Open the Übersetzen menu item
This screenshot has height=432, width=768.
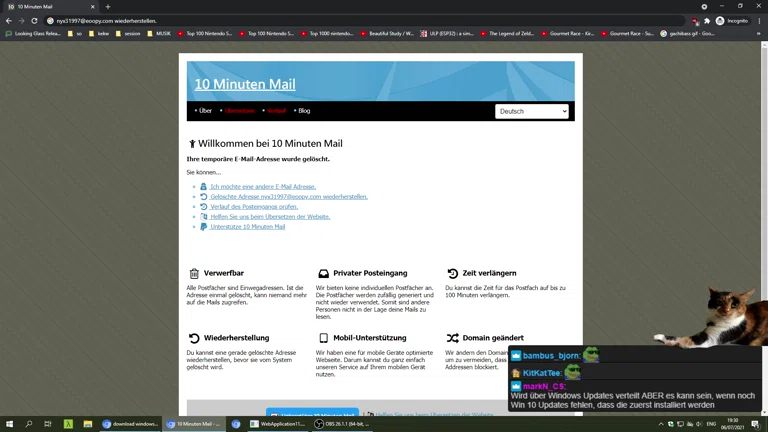[x=240, y=111]
